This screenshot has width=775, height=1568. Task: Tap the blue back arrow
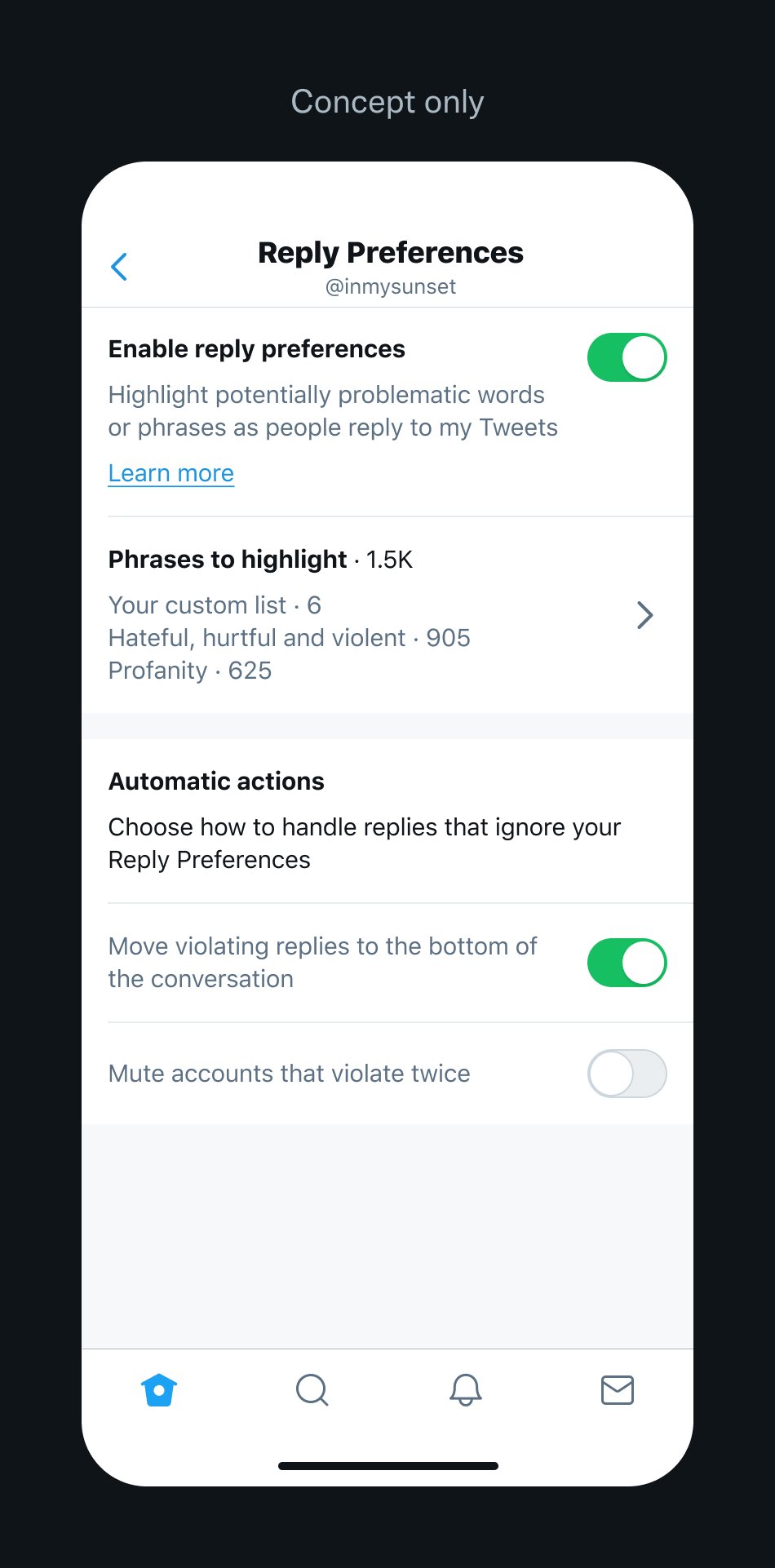click(x=119, y=266)
